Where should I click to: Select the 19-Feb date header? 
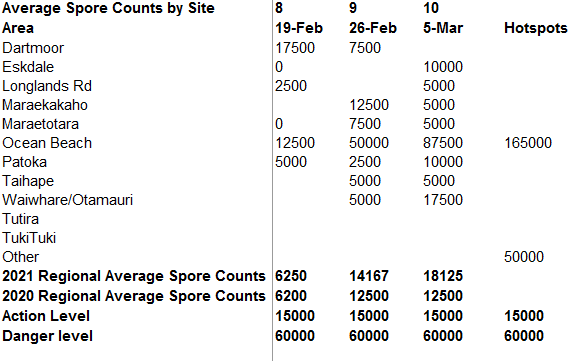click(299, 28)
